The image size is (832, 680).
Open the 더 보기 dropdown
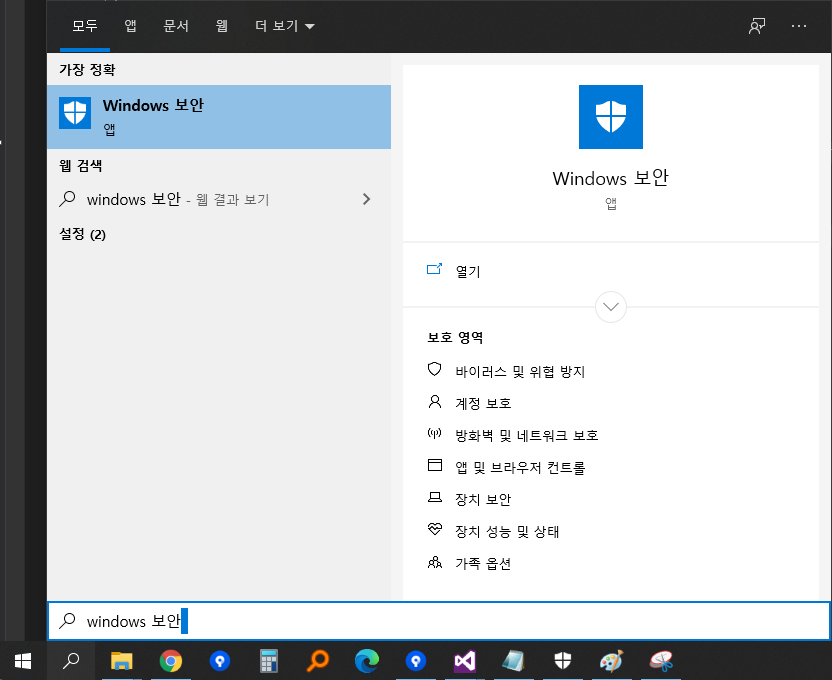click(x=285, y=25)
